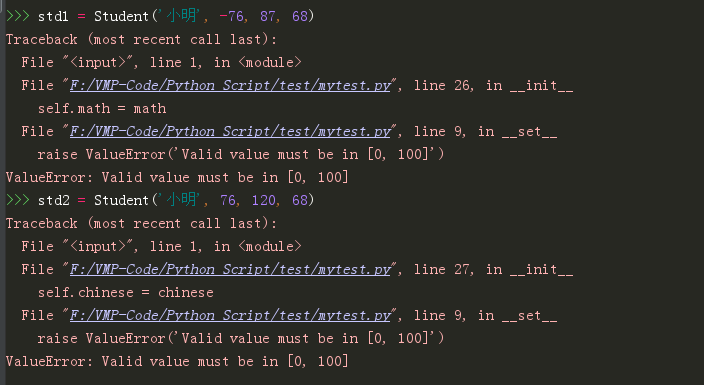704x385 pixels.
Task: Click the '小明' string in std2 call
Action: tap(178, 200)
